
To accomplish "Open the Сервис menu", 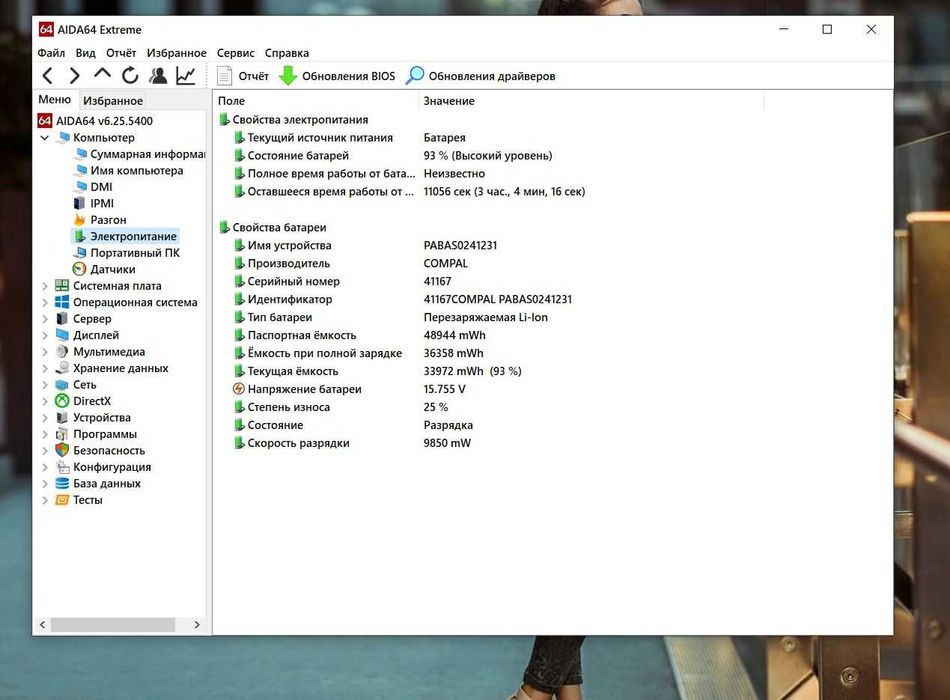I will click(236, 53).
